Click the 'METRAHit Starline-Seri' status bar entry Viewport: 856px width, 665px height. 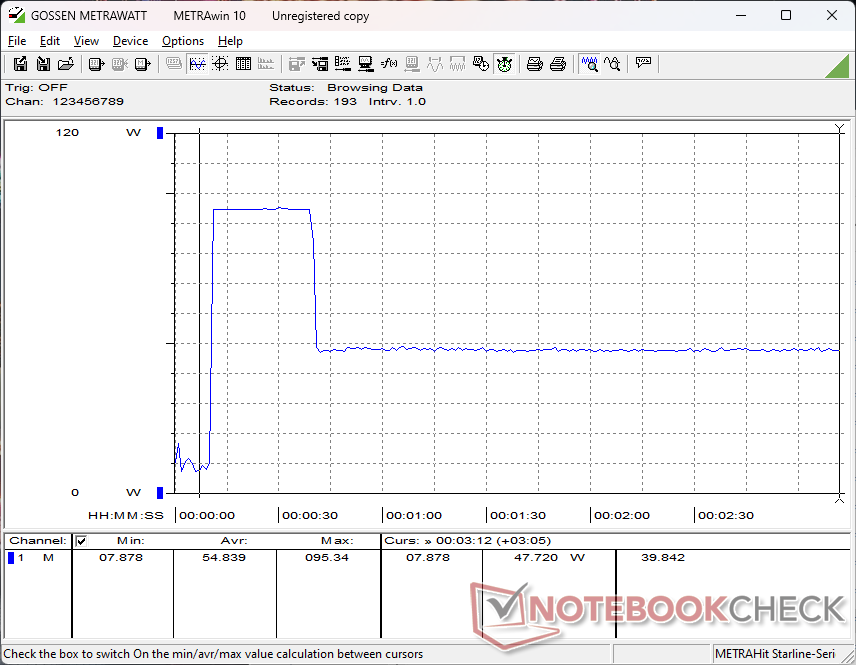click(775, 654)
